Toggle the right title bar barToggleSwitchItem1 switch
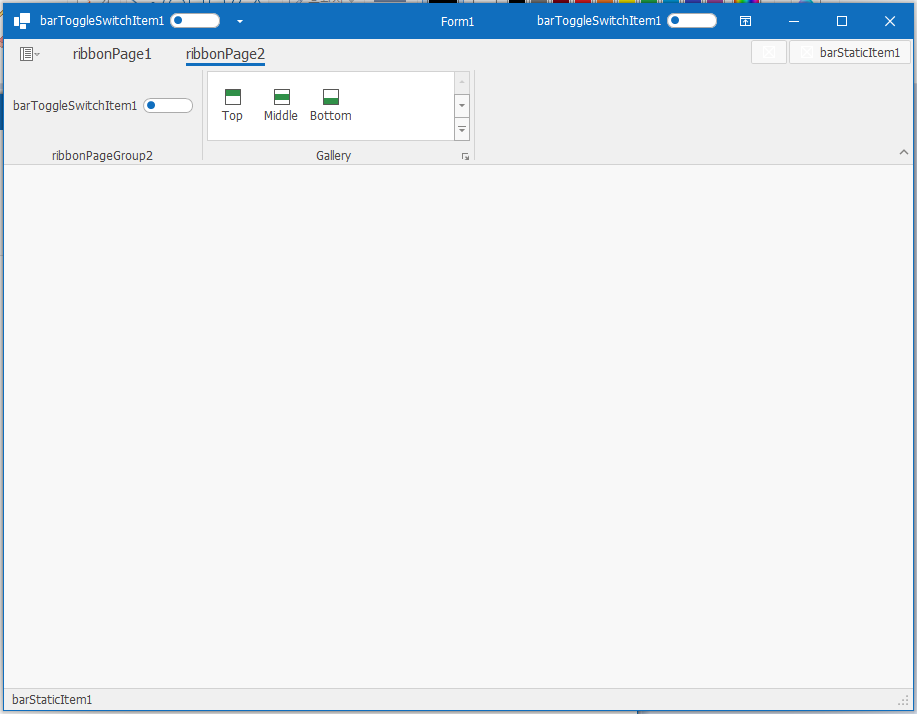 coord(692,21)
